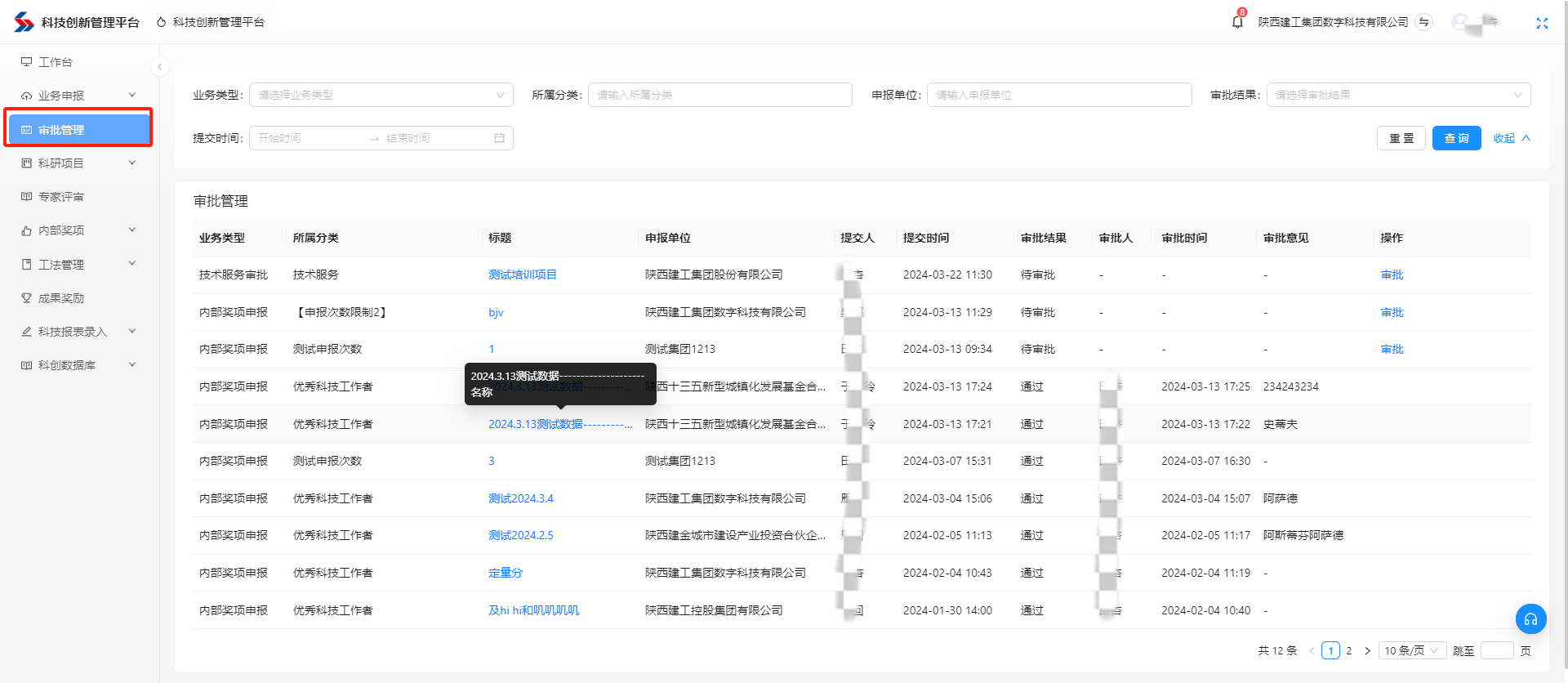This screenshot has height=683, width=1568.
Task: Open 专家评审 in the sidebar
Action: (61, 197)
